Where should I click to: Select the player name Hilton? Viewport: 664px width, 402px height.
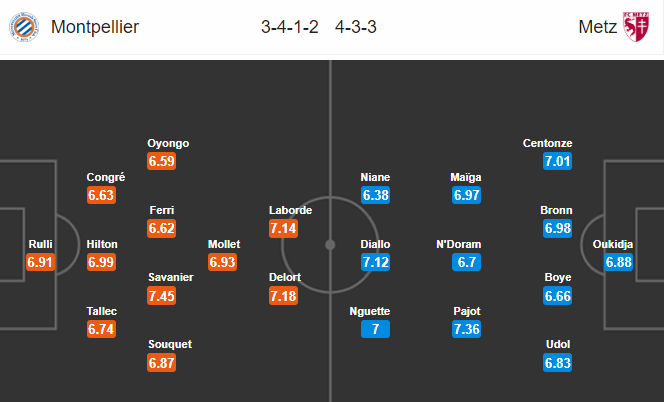pyautogui.click(x=102, y=244)
